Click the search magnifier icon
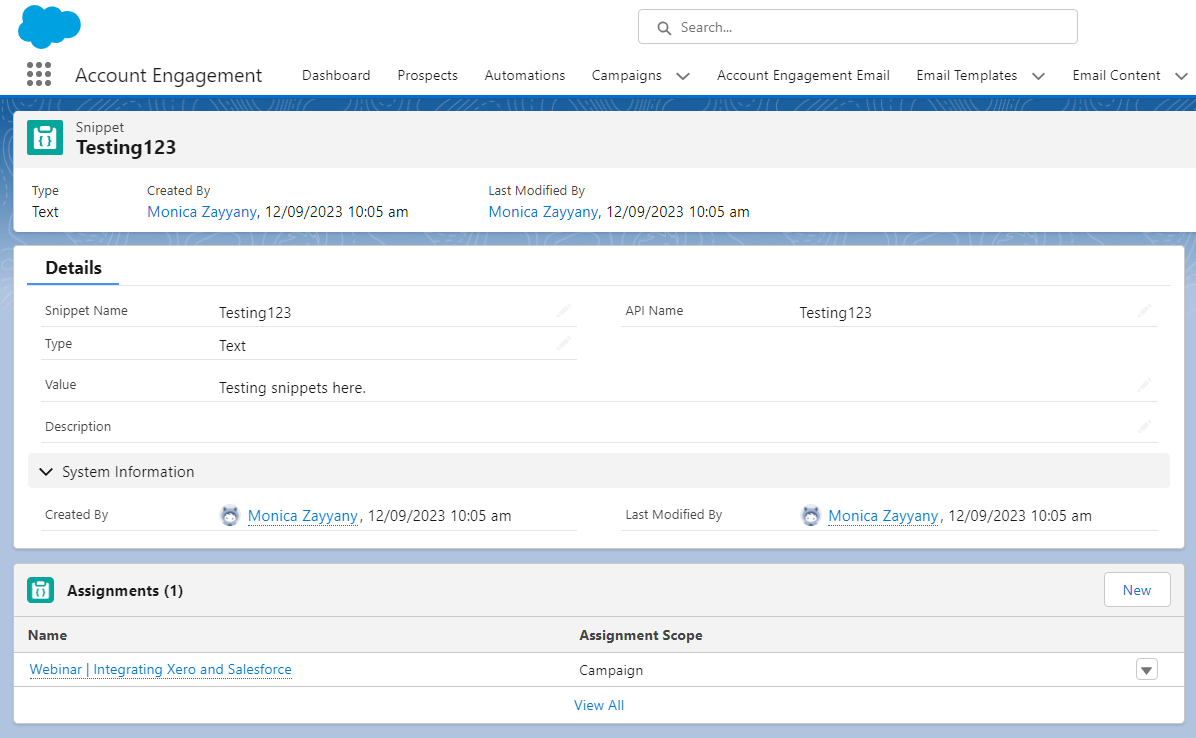This screenshot has width=1196, height=738. click(663, 27)
